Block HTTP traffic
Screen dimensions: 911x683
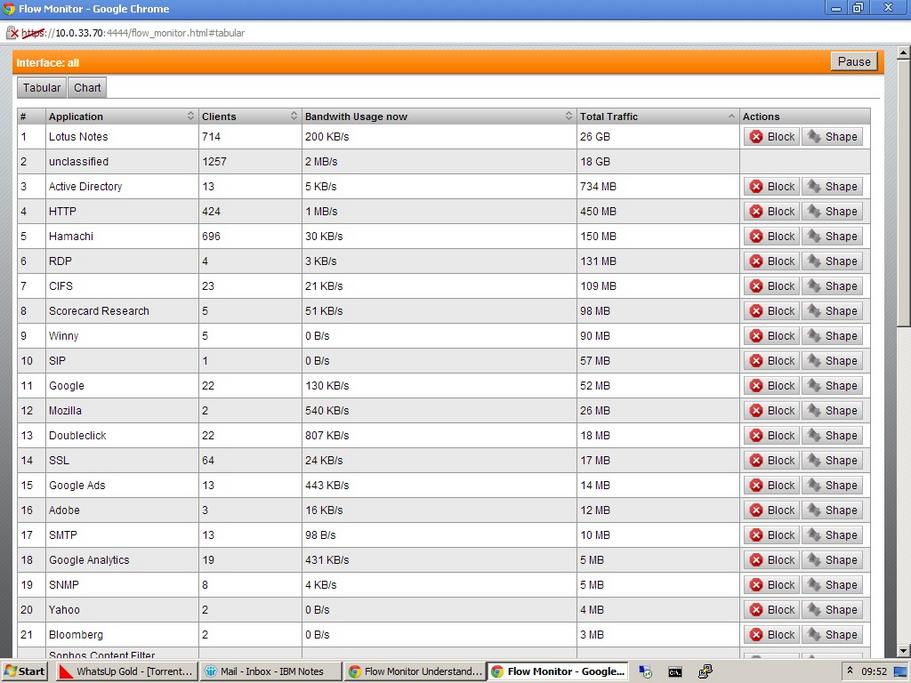point(772,211)
